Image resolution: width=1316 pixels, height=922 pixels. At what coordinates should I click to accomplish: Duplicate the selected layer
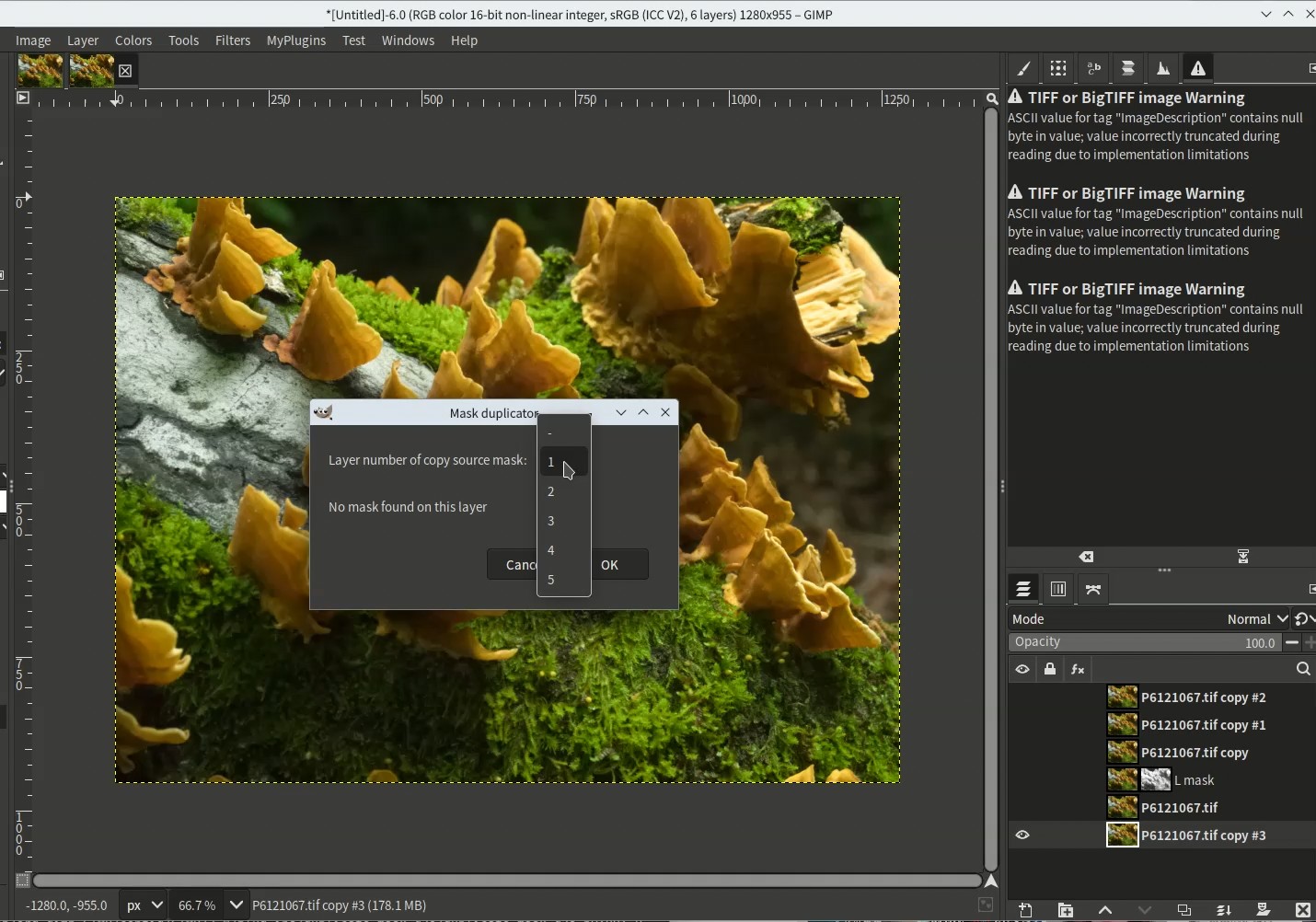pos(1184,910)
